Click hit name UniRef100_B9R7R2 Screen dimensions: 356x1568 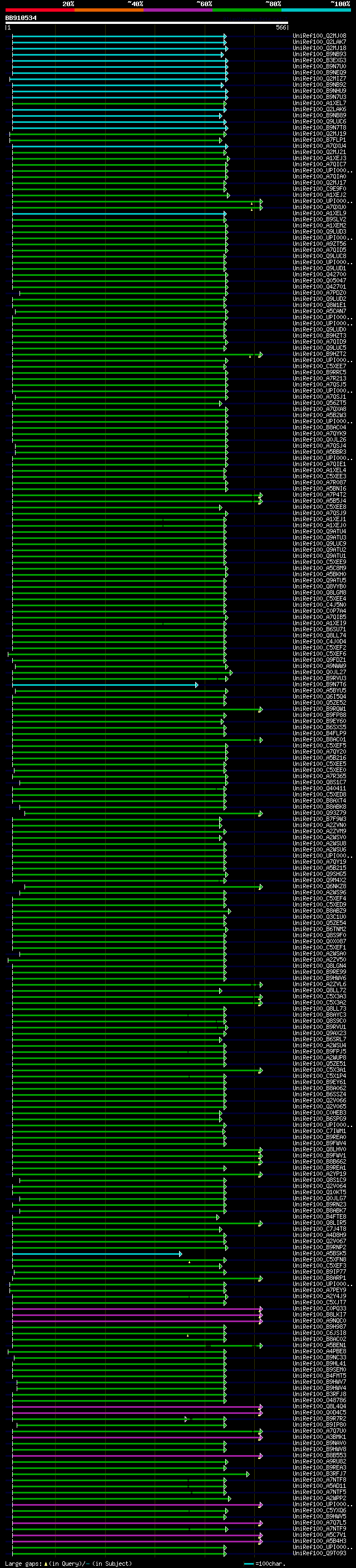coord(319,1418)
